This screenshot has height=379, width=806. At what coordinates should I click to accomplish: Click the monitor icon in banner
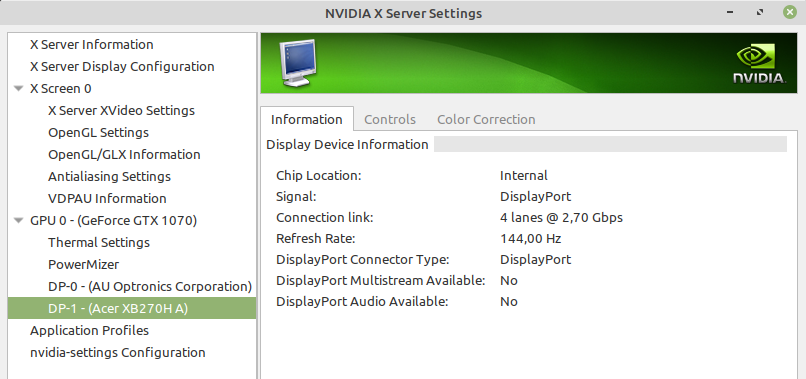point(297,63)
